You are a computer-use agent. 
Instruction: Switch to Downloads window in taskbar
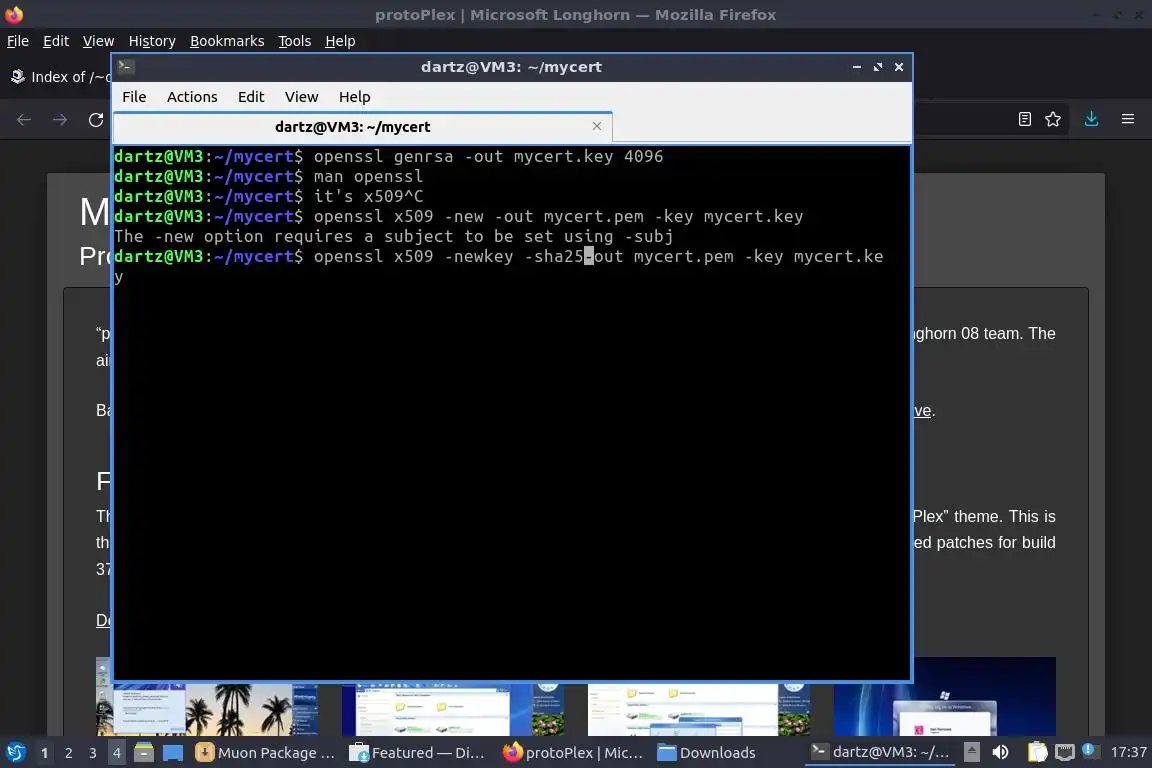706,753
